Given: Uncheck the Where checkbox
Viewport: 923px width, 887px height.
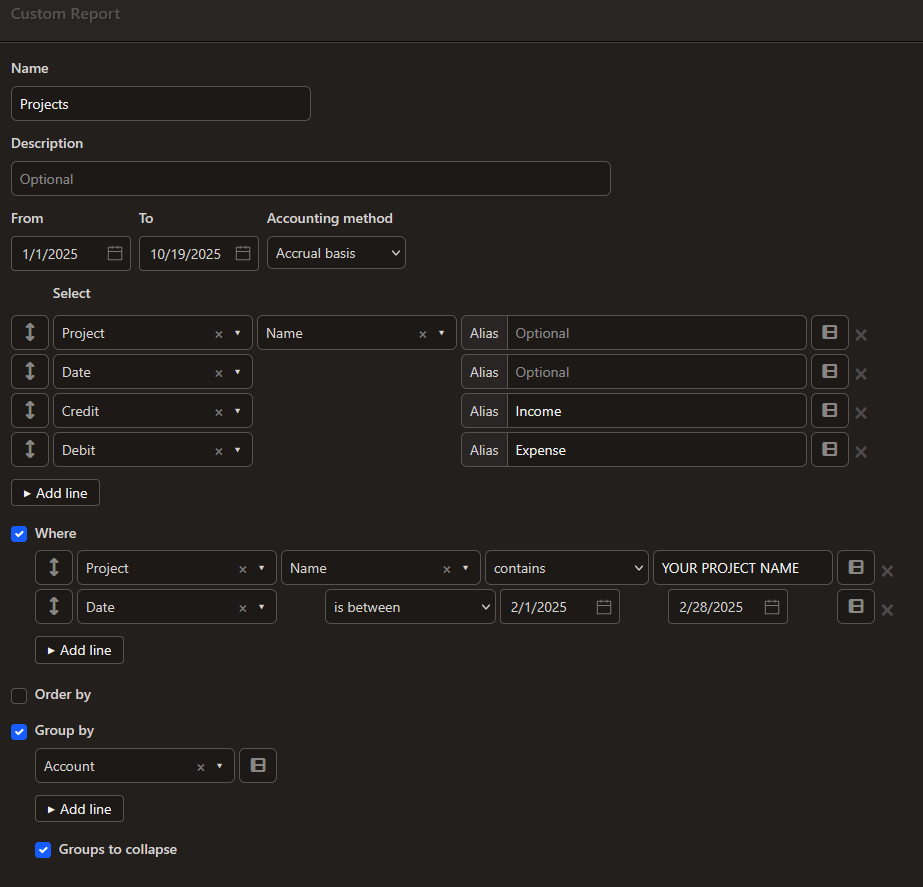Looking at the screenshot, I should (19, 534).
